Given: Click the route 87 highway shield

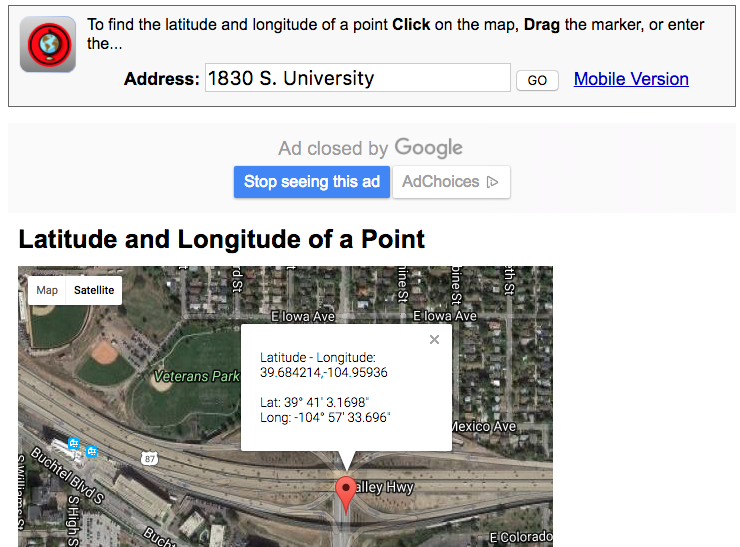Looking at the screenshot, I should [x=151, y=459].
